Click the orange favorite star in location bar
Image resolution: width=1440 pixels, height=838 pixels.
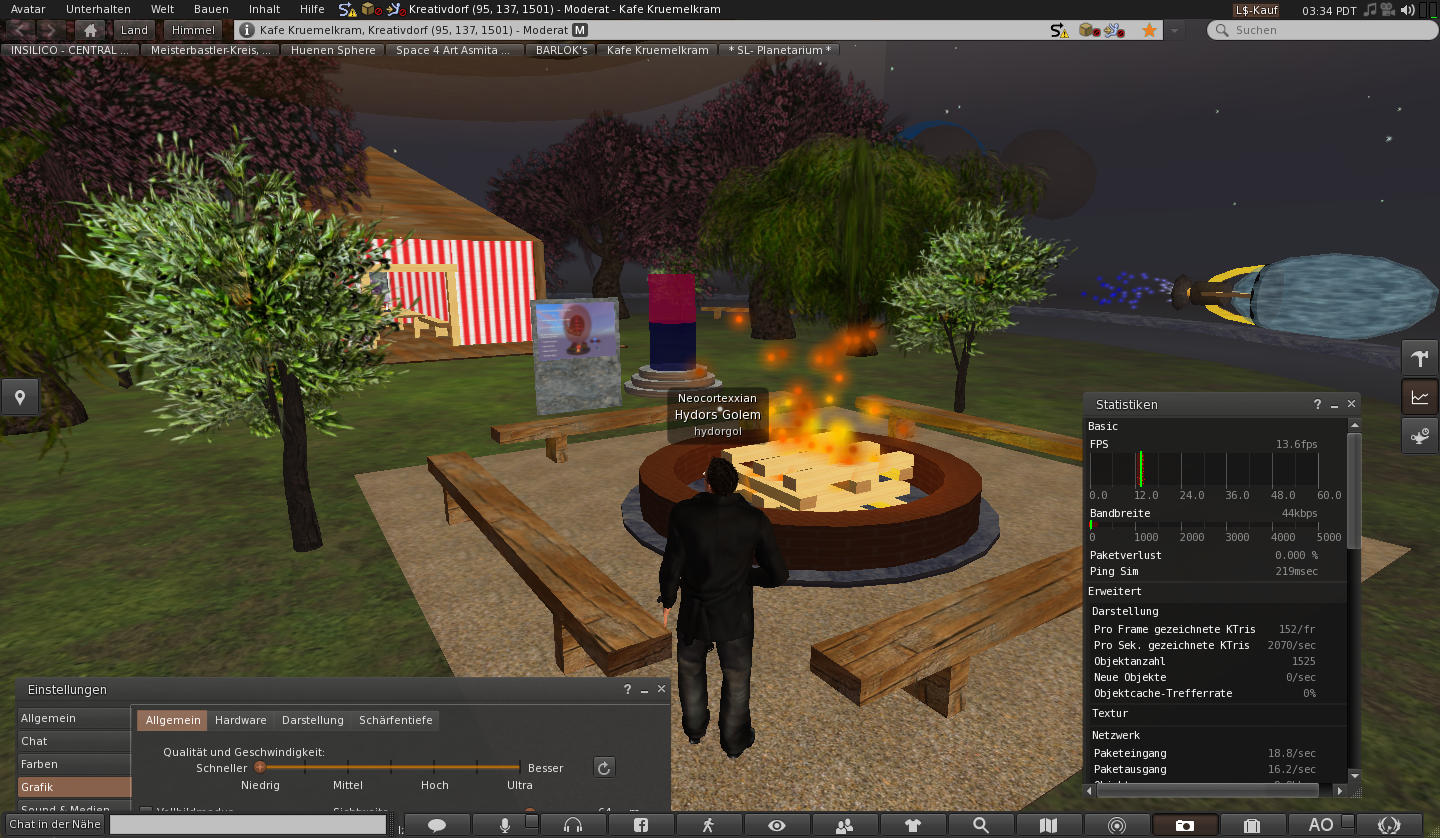(1149, 30)
